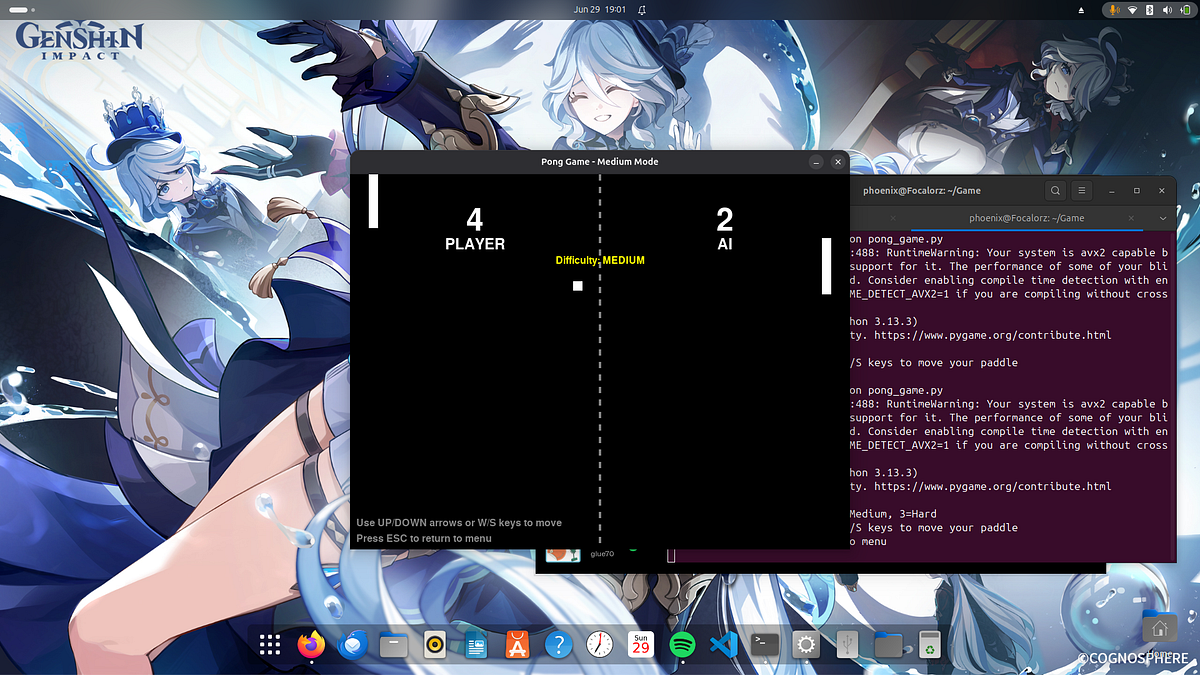Viewport: 1200px width, 675px height.
Task: Launch Visual Studio Code from dock
Action: (x=723, y=645)
